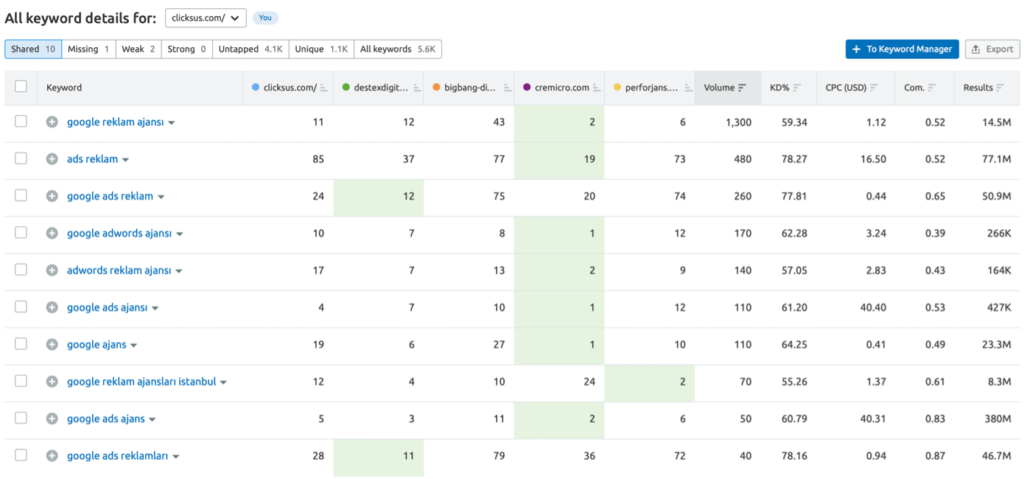Expand arrow next to adwords reklam ajansı
The height and width of the screenshot is (479, 1024).
point(179,271)
